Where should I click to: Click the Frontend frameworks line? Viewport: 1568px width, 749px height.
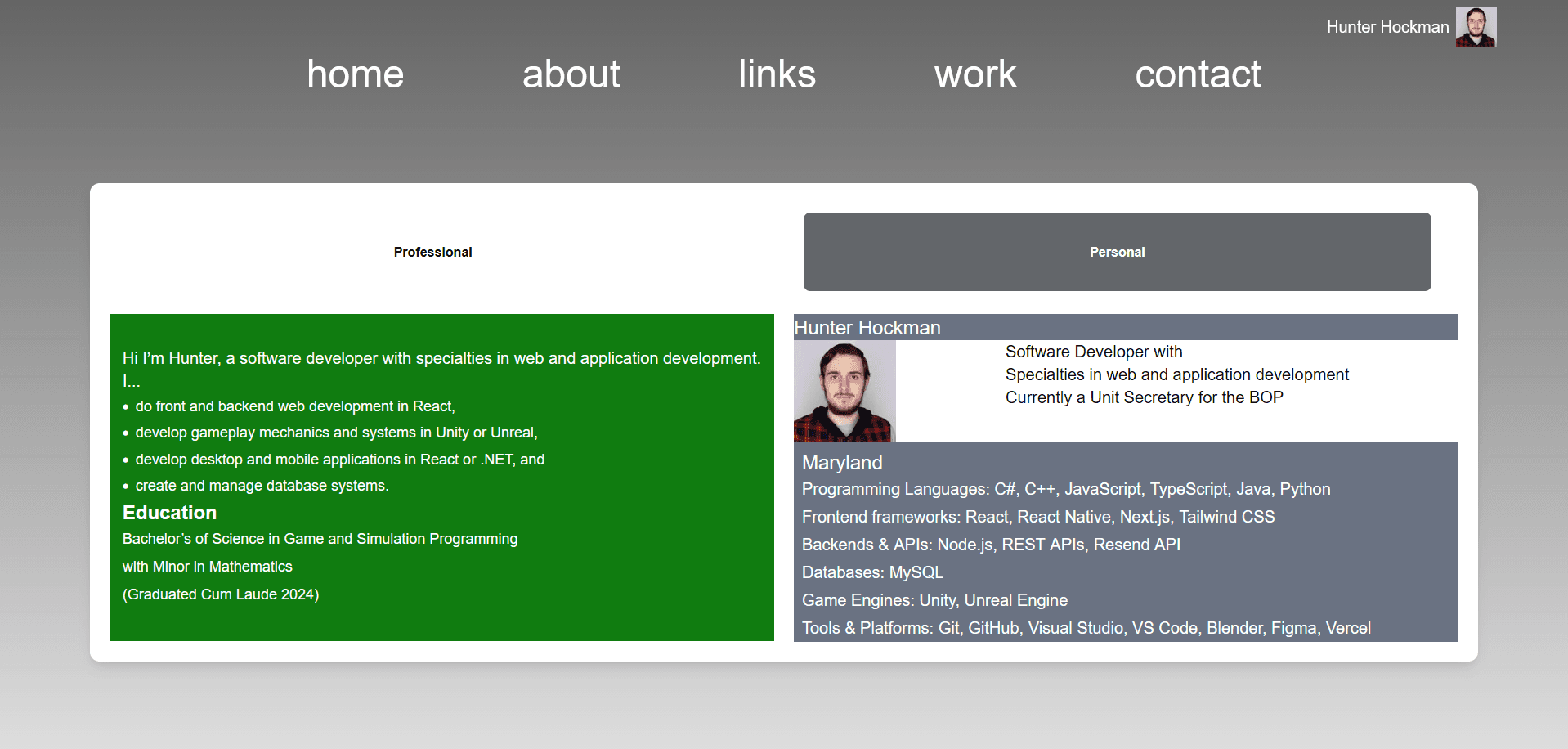tap(1038, 517)
